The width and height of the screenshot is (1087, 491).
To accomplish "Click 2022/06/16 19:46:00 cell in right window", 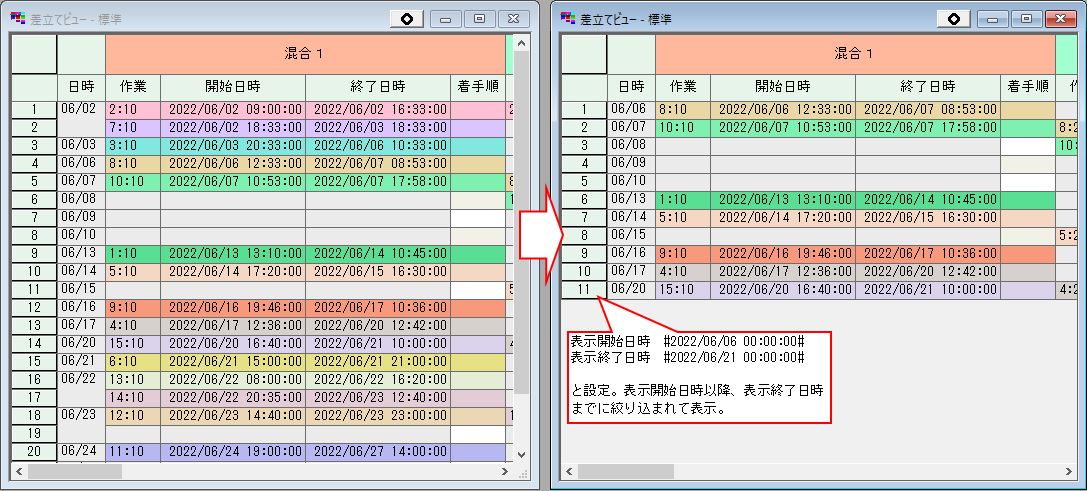I will pyautogui.click(x=783, y=255).
